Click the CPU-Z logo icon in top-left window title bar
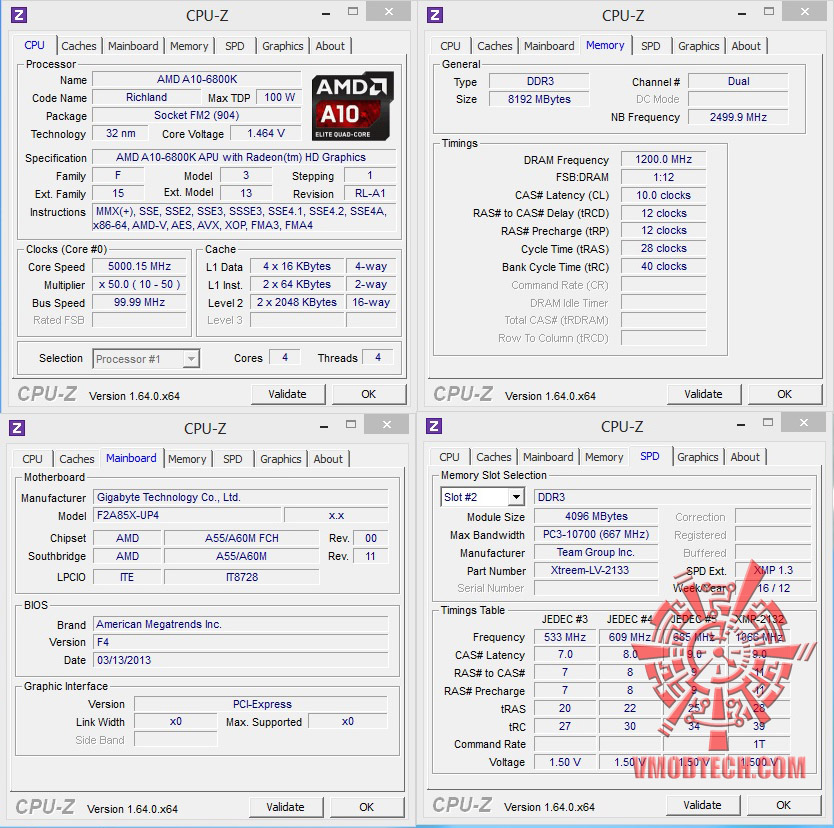Screen dimensions: 834x828 coord(19,15)
